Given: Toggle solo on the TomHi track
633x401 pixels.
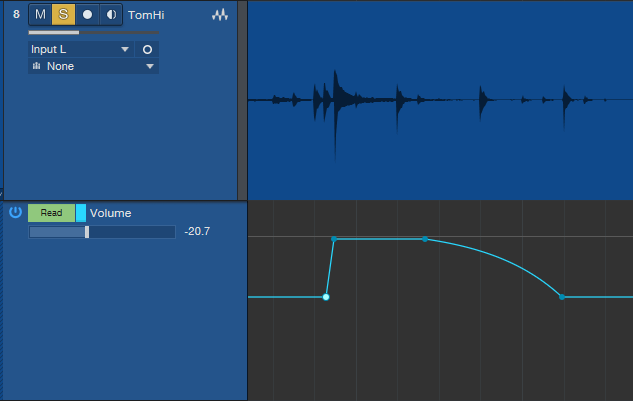Looking at the screenshot, I should tap(64, 15).
